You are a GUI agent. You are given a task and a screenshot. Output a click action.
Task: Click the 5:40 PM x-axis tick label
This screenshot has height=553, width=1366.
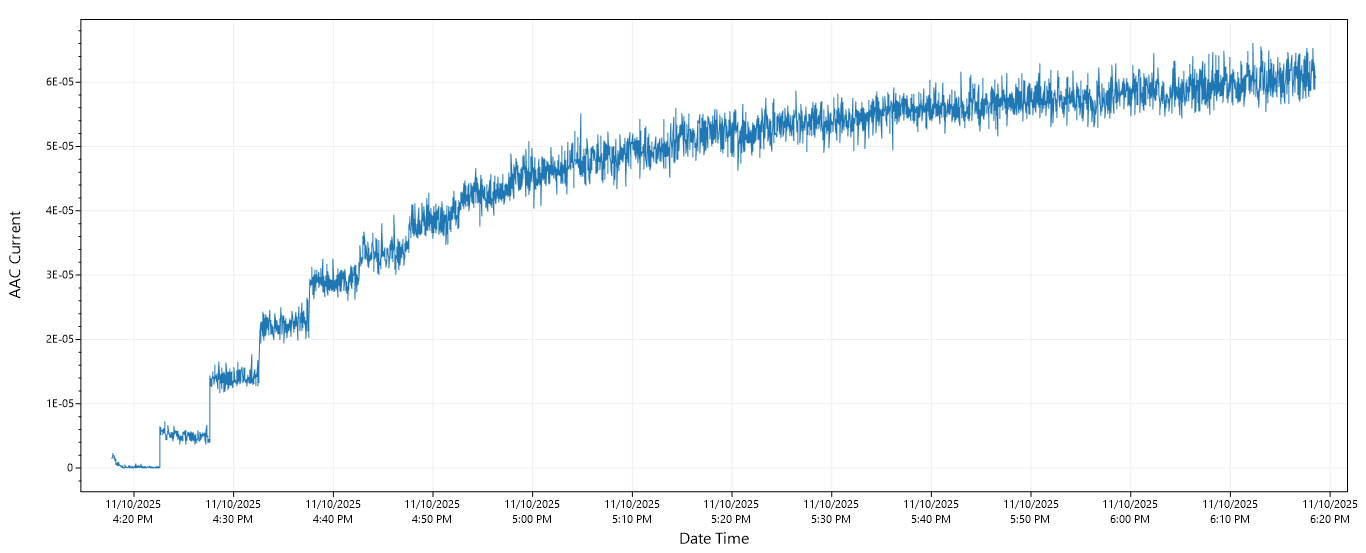click(x=931, y=512)
